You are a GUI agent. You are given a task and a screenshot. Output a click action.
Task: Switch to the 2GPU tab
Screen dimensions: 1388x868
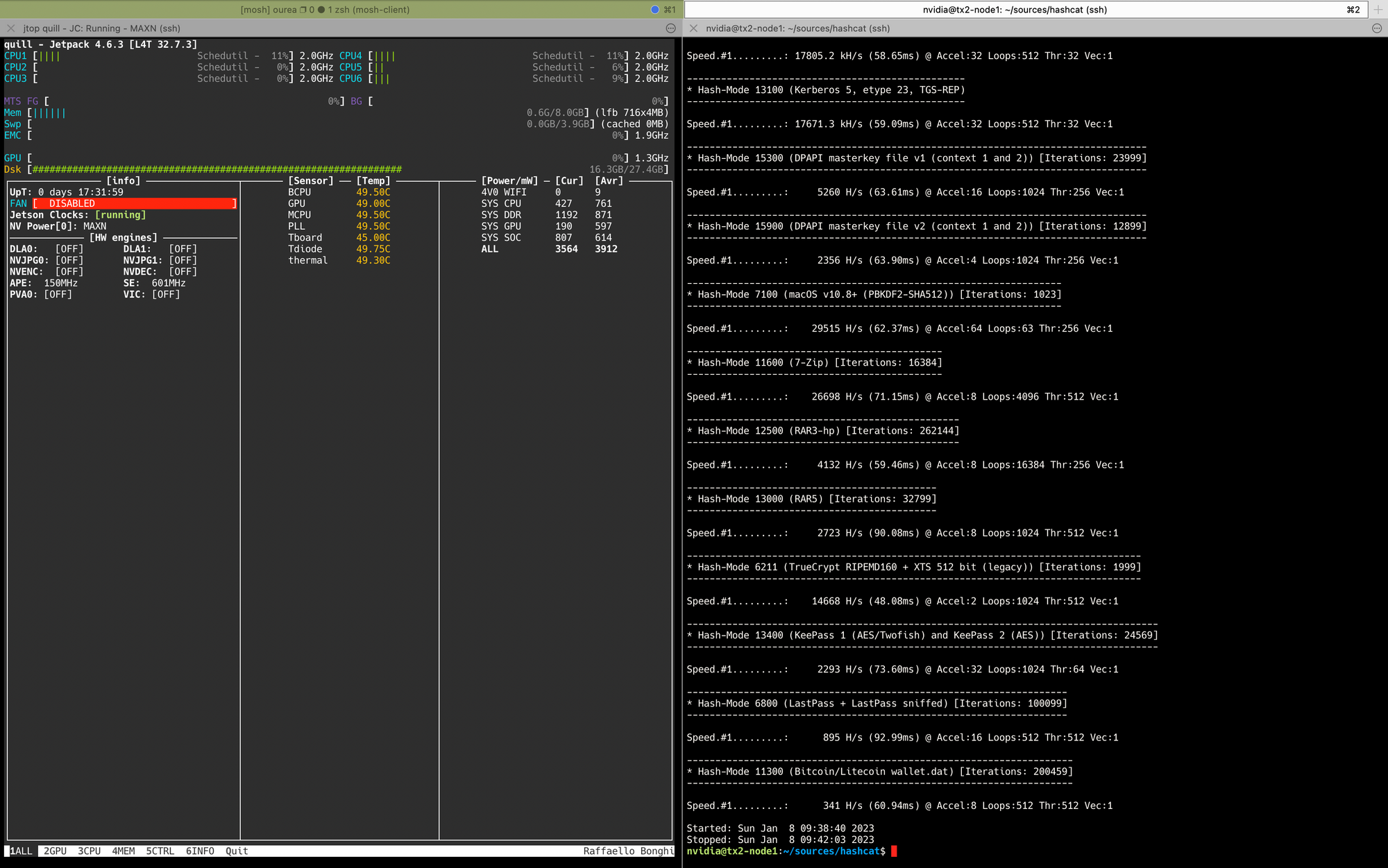pos(55,851)
